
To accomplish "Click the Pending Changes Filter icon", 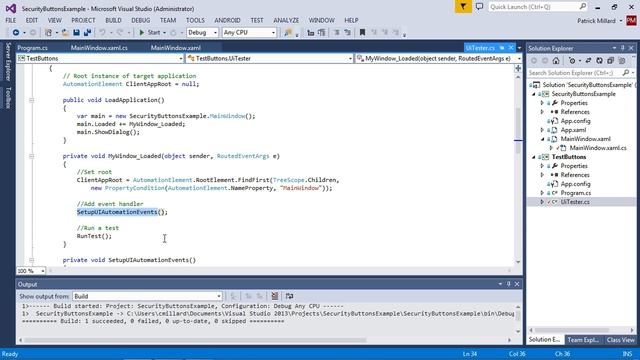I will (x=572, y=61).
